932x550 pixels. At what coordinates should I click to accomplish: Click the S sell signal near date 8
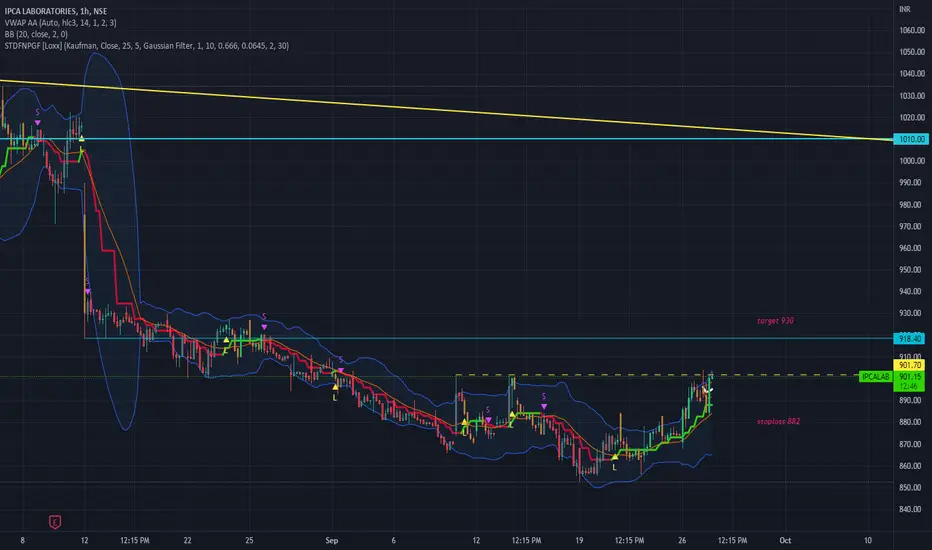pos(37,118)
